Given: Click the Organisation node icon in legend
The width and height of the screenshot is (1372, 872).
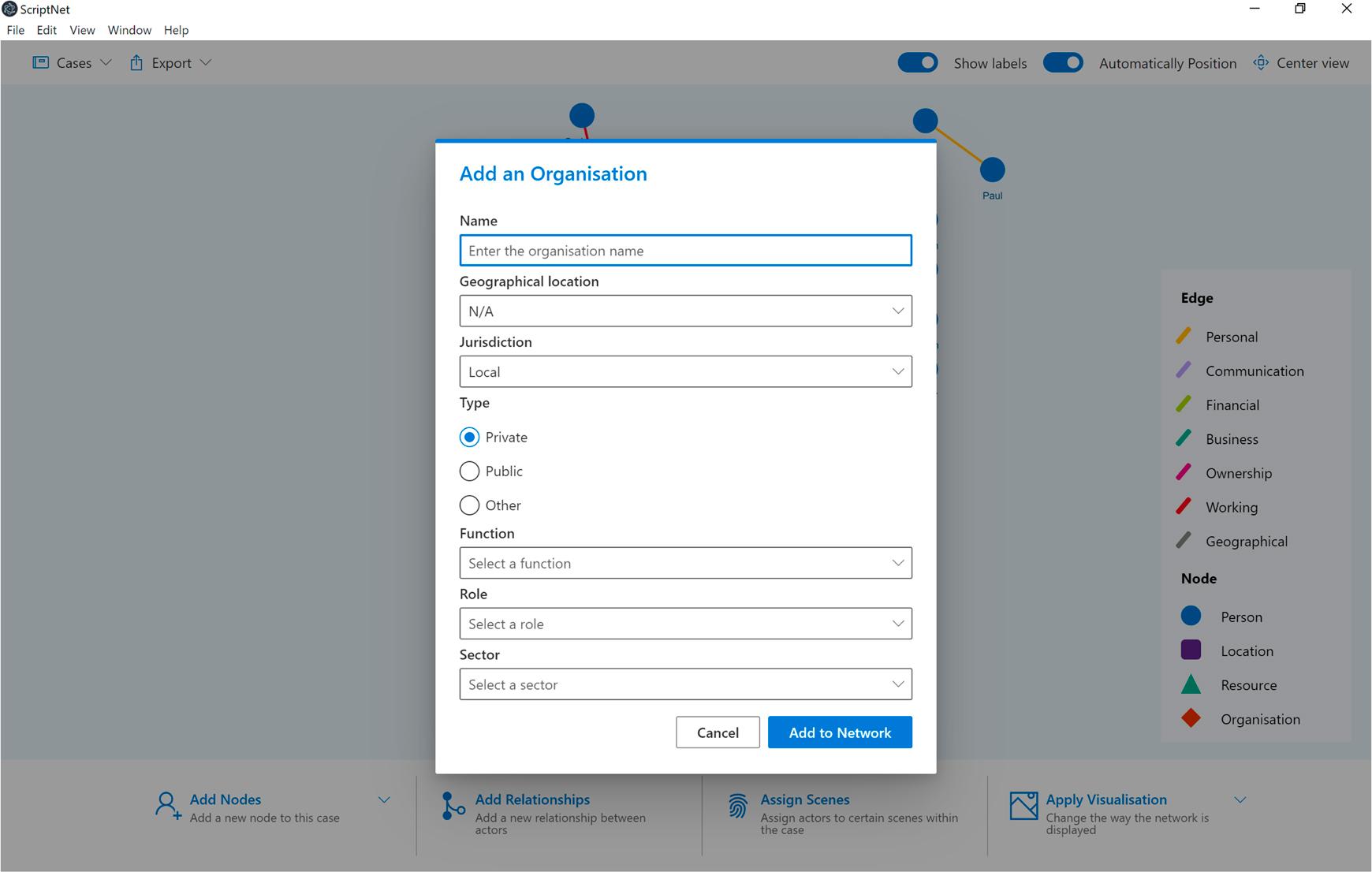Looking at the screenshot, I should [x=1191, y=718].
